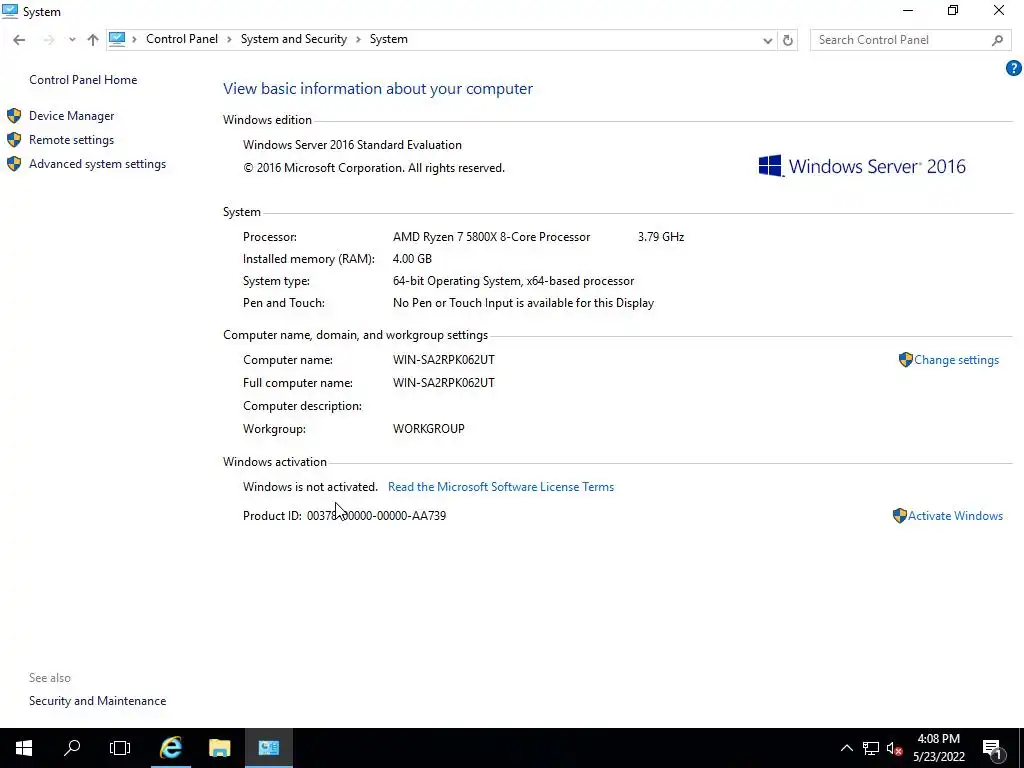
Task: Open the clock showing 4:08 PM
Action: (938, 748)
